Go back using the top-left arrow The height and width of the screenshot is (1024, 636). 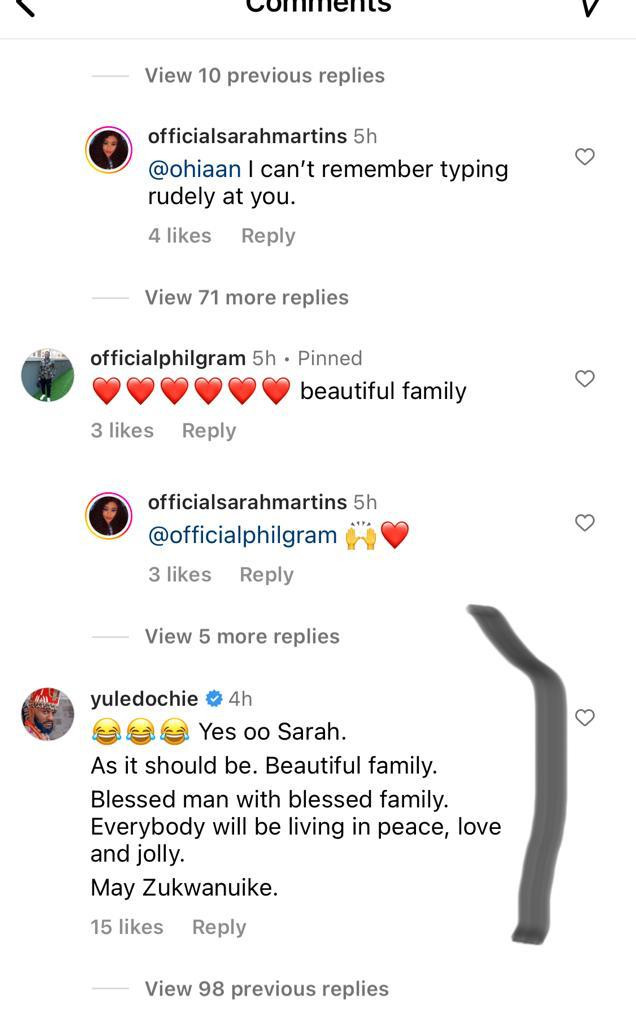click(x=26, y=8)
